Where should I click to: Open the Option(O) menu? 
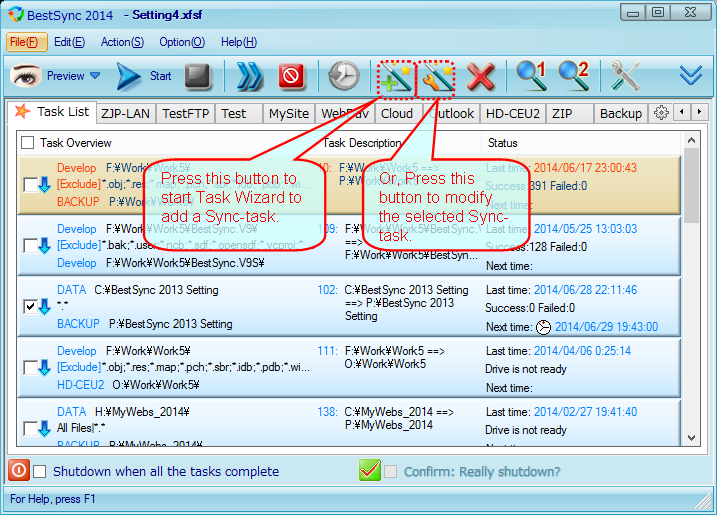[x=182, y=42]
